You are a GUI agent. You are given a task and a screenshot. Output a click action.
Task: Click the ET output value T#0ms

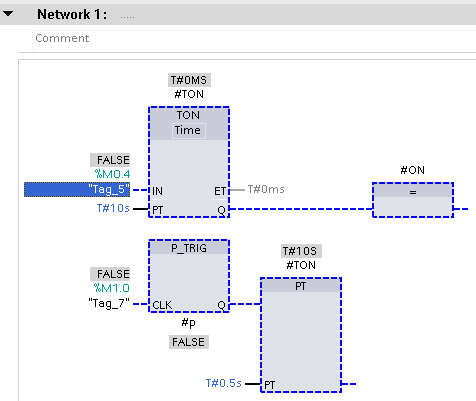[x=266, y=189]
